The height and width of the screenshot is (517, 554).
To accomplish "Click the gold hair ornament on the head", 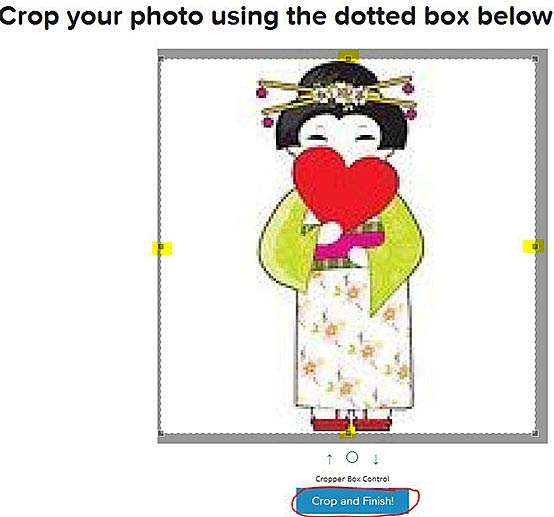I will click(338, 95).
